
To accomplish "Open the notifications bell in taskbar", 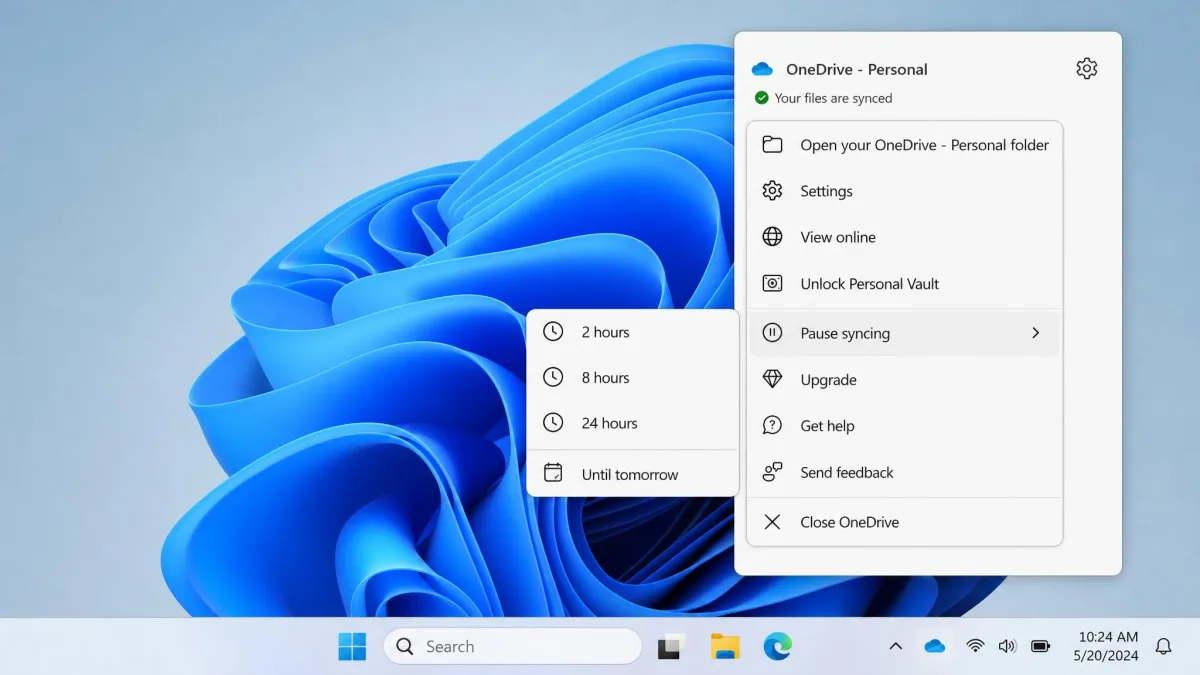I will point(1163,647).
